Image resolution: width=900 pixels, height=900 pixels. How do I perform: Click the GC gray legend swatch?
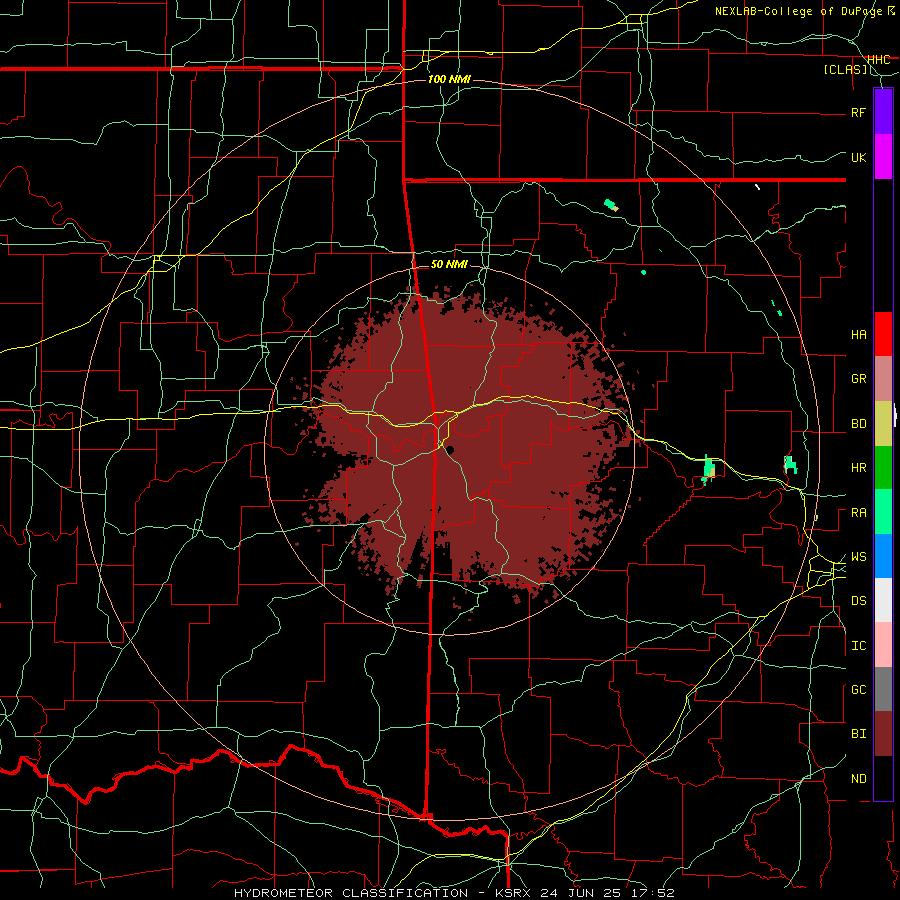(x=883, y=689)
